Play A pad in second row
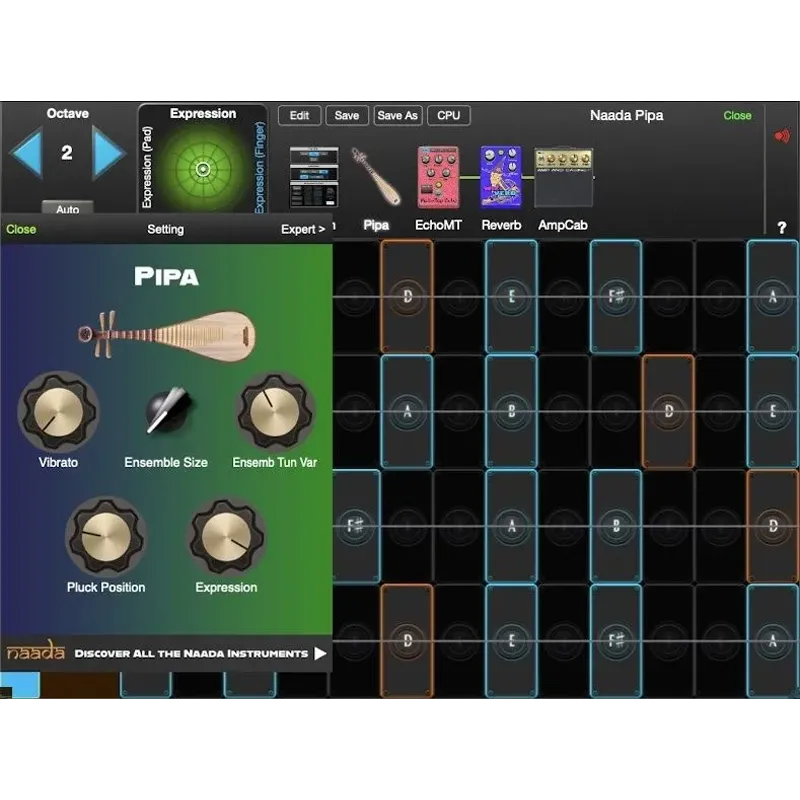Viewport: 800px width, 800px height. click(x=407, y=411)
